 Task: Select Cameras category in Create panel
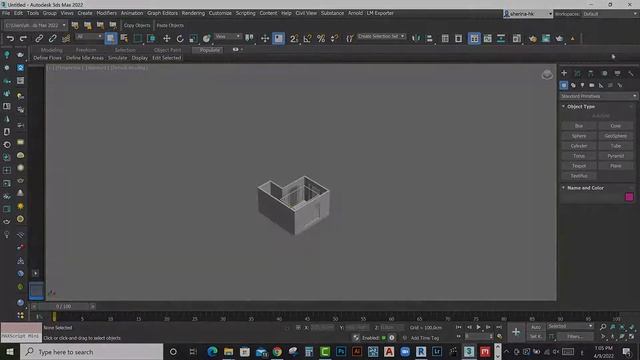click(591, 85)
